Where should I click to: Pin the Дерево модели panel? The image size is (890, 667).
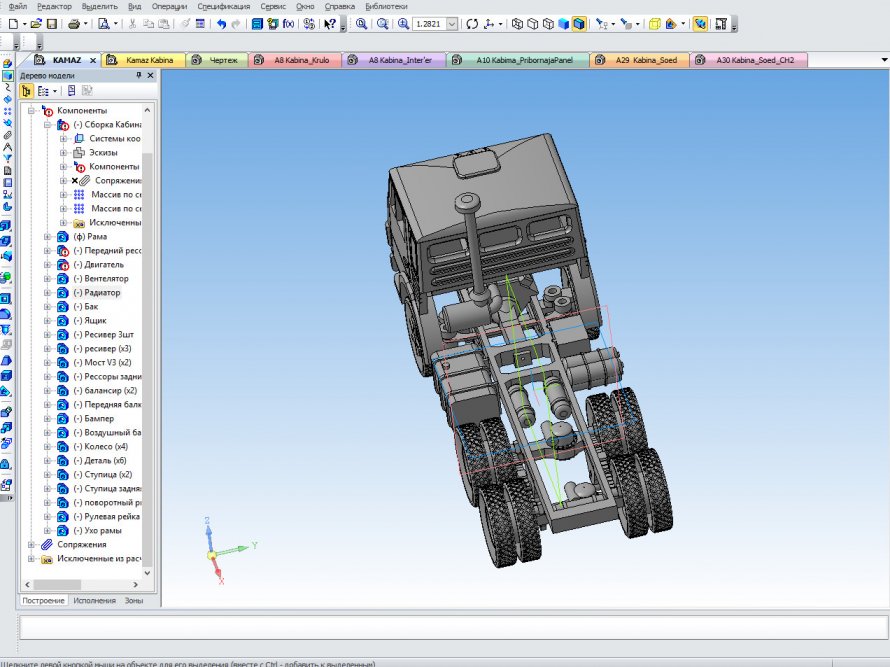(138, 75)
